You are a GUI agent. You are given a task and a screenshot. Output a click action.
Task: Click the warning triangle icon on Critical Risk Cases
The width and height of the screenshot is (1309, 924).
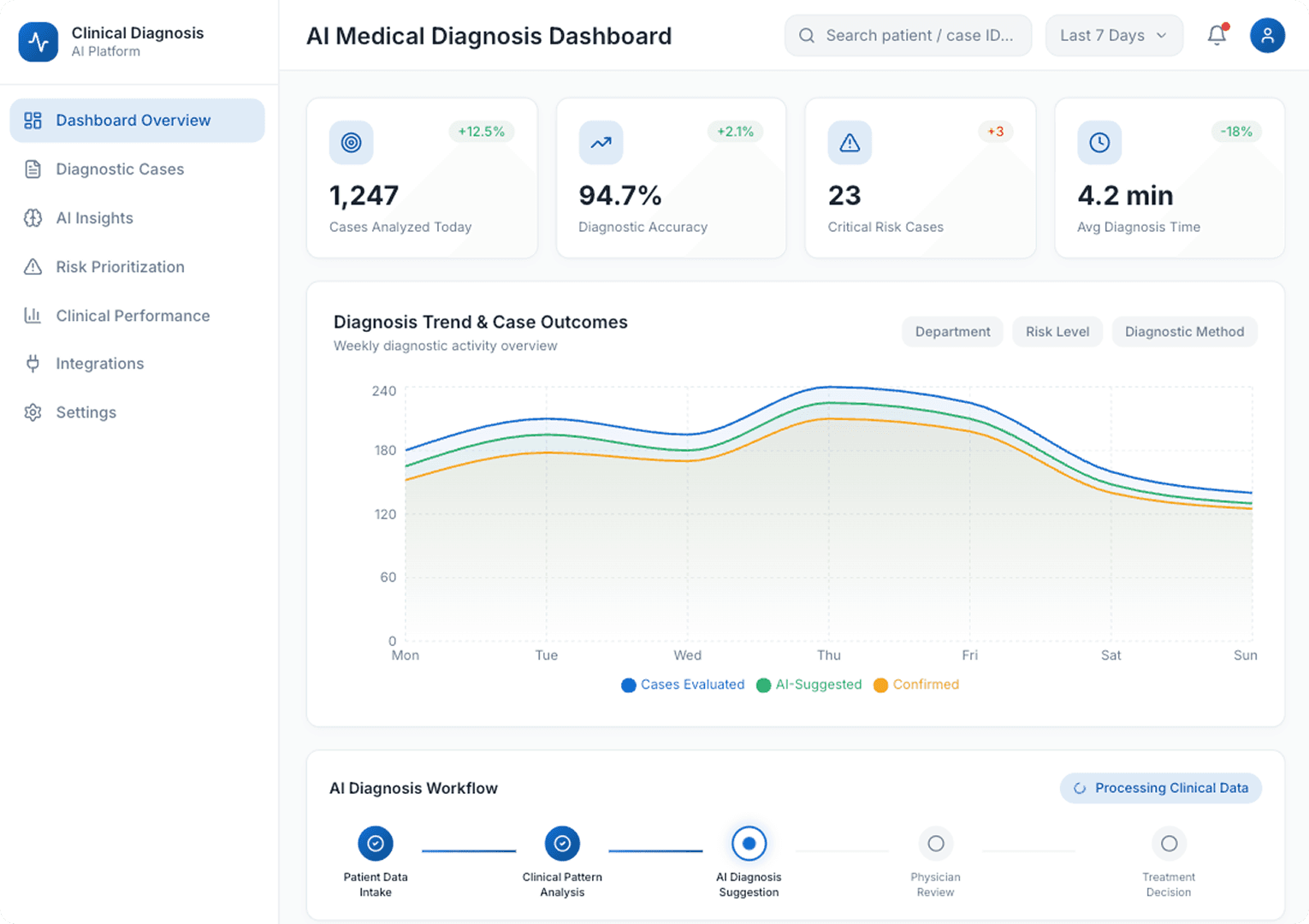click(x=850, y=143)
